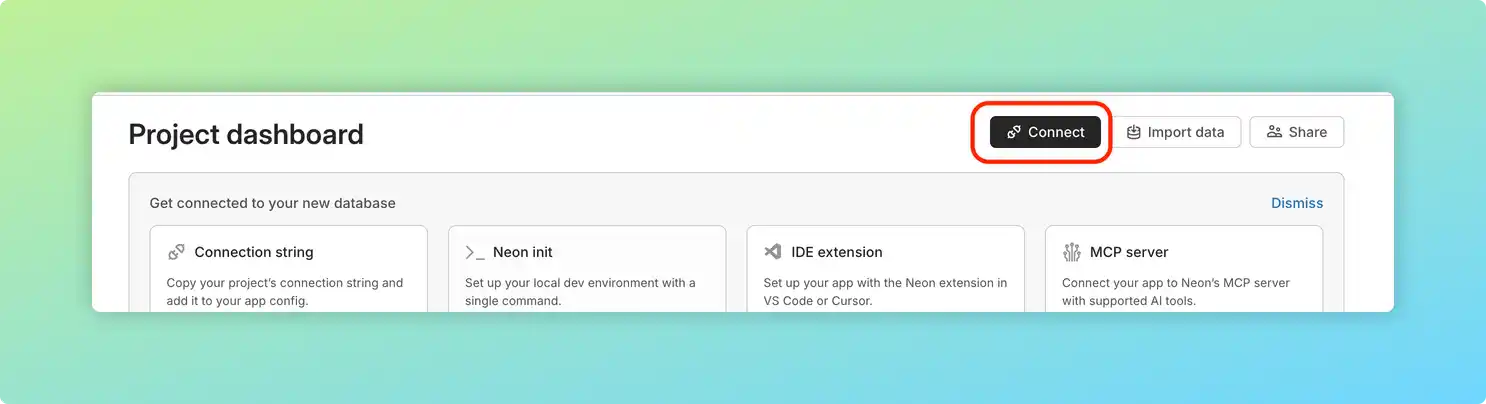Click the link icon inside the Connect button
Image resolution: width=1486 pixels, height=404 pixels.
[x=1014, y=132]
